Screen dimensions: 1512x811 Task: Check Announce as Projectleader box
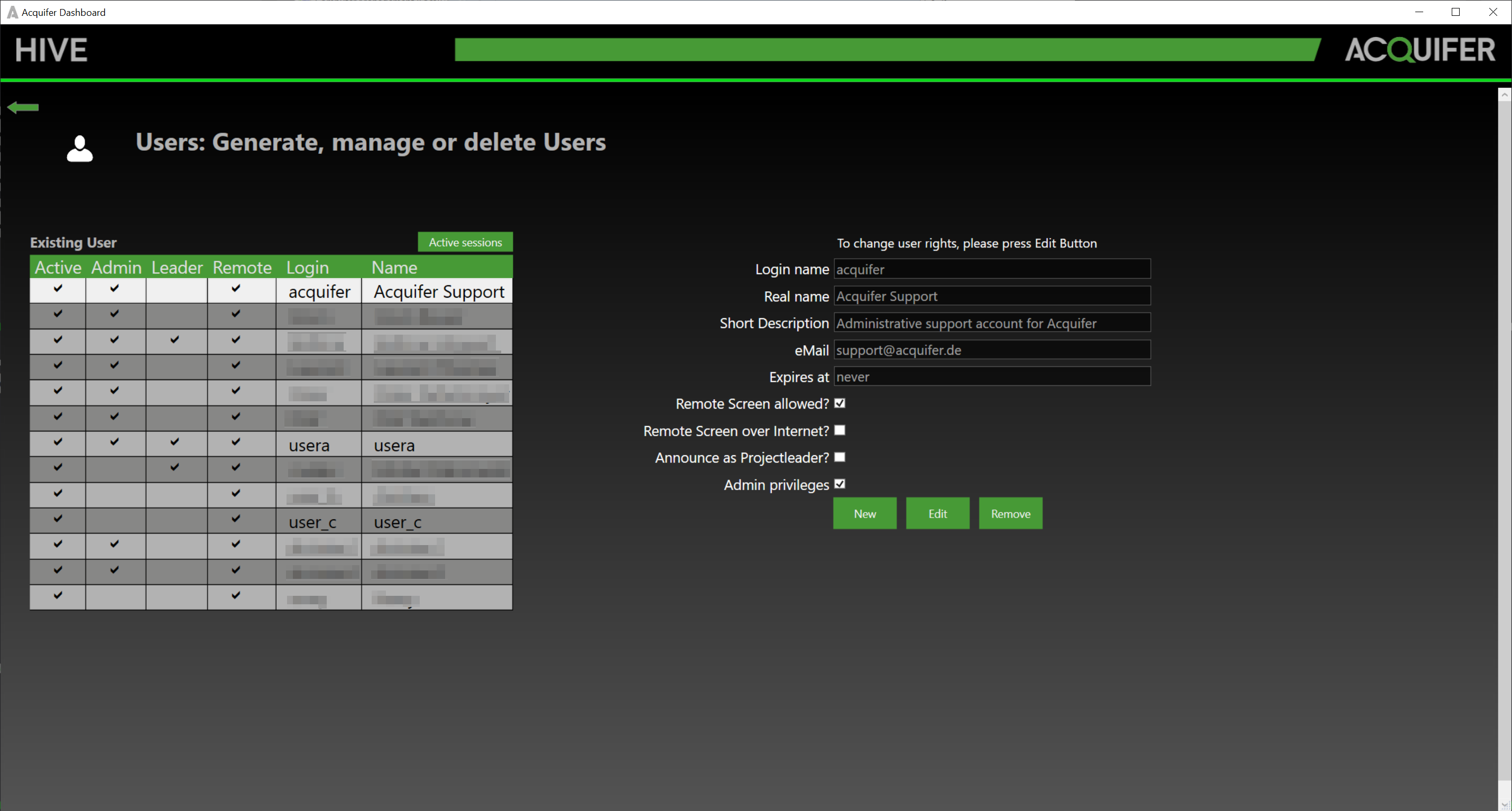point(840,457)
